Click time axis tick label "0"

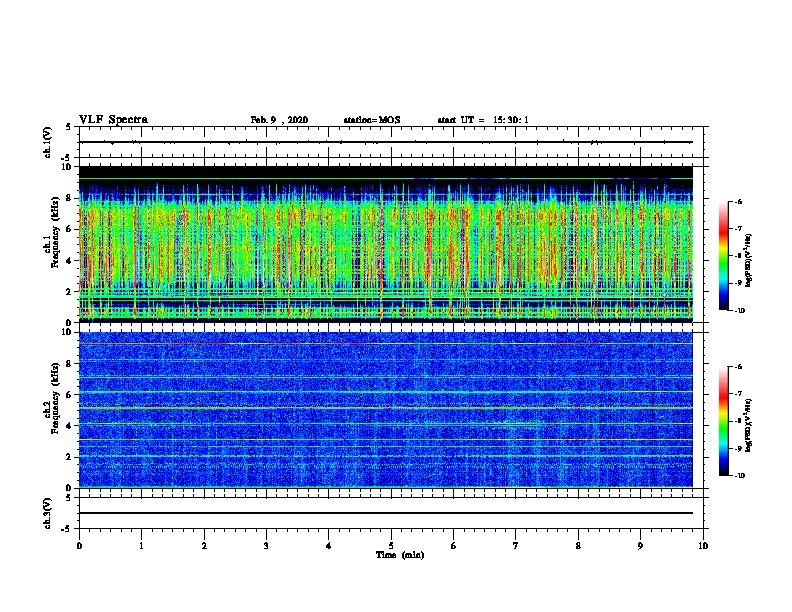79,546
